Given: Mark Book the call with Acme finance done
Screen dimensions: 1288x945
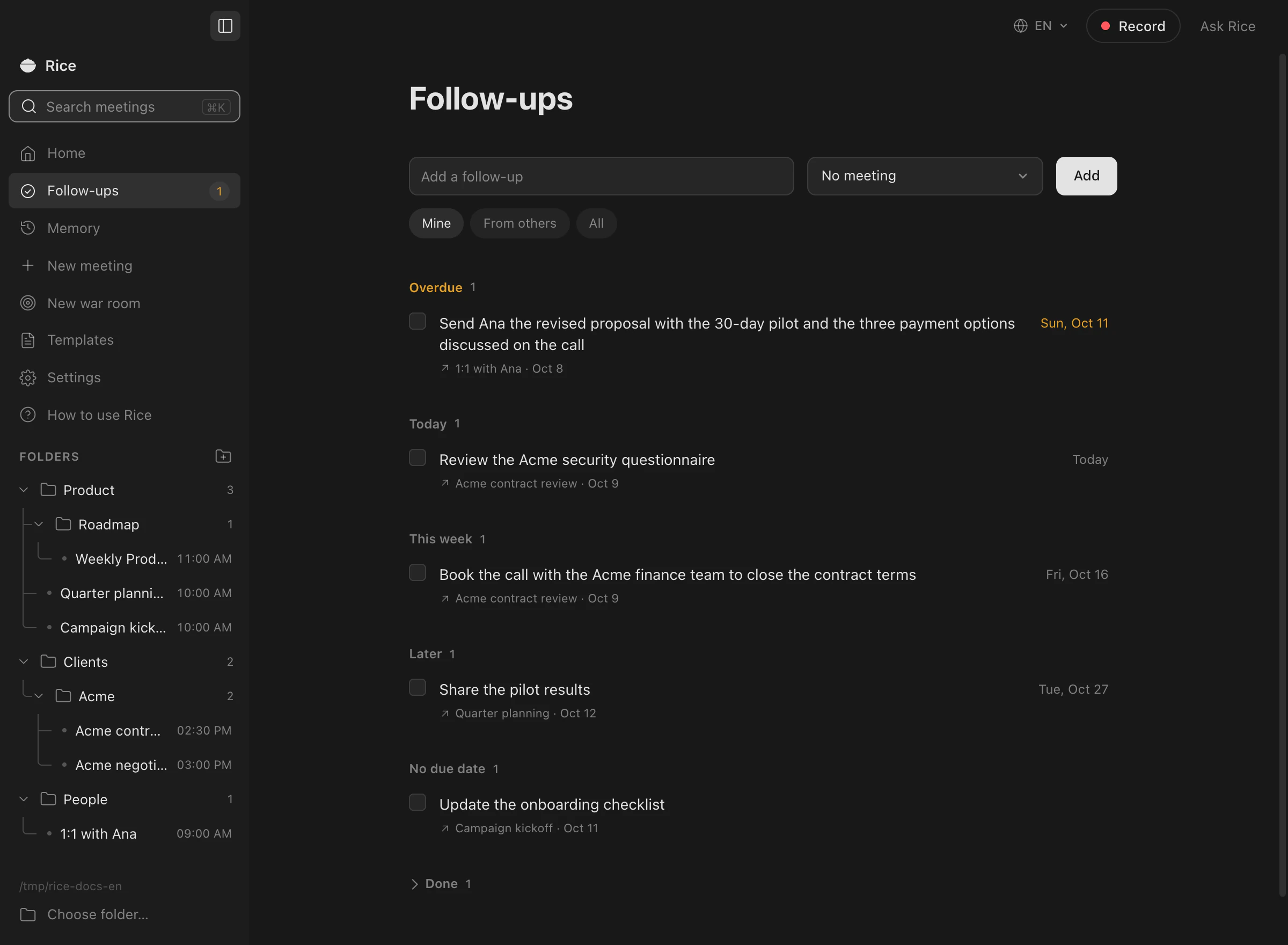Looking at the screenshot, I should [418, 572].
